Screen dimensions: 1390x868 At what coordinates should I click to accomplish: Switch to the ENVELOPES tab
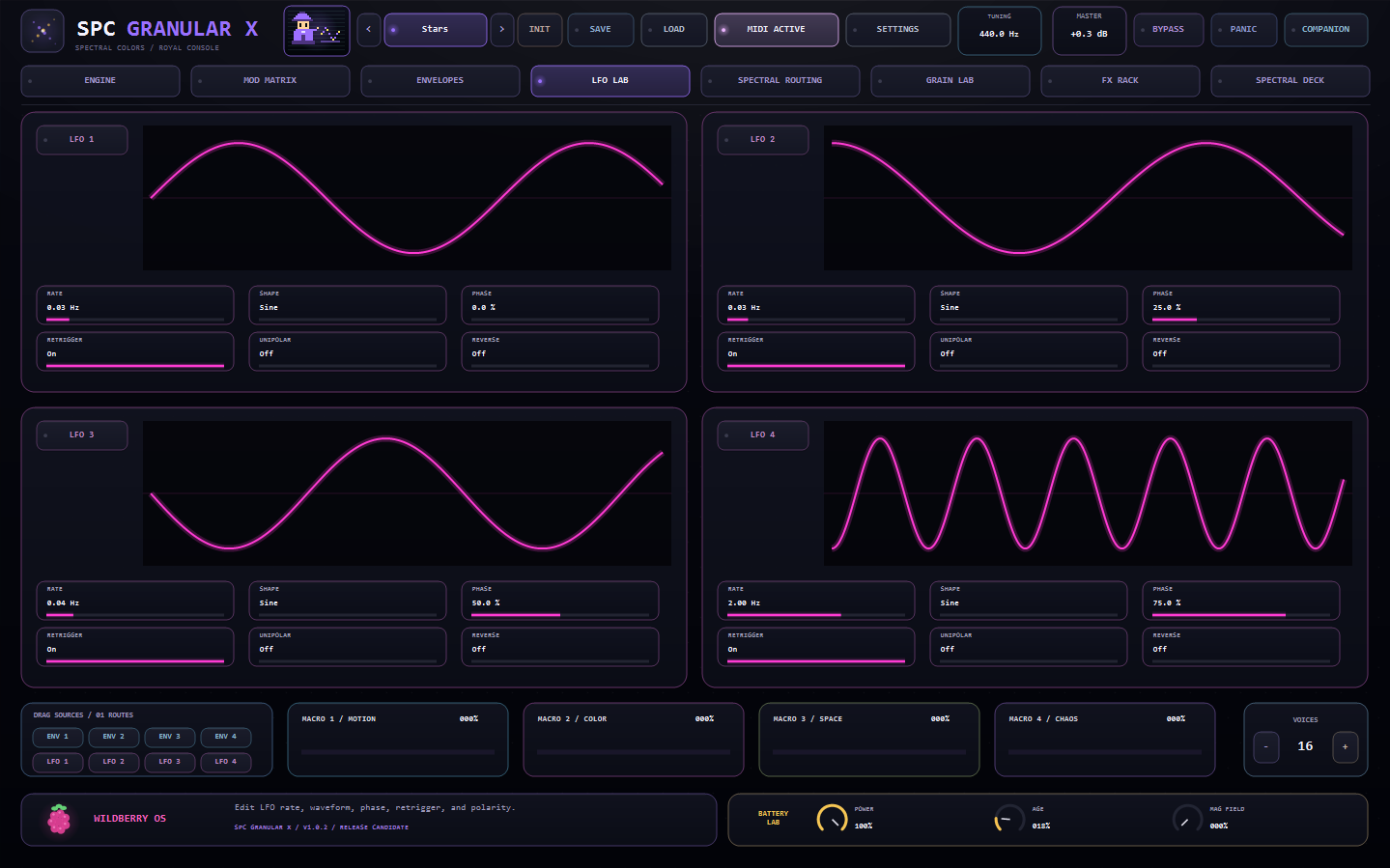coord(440,81)
